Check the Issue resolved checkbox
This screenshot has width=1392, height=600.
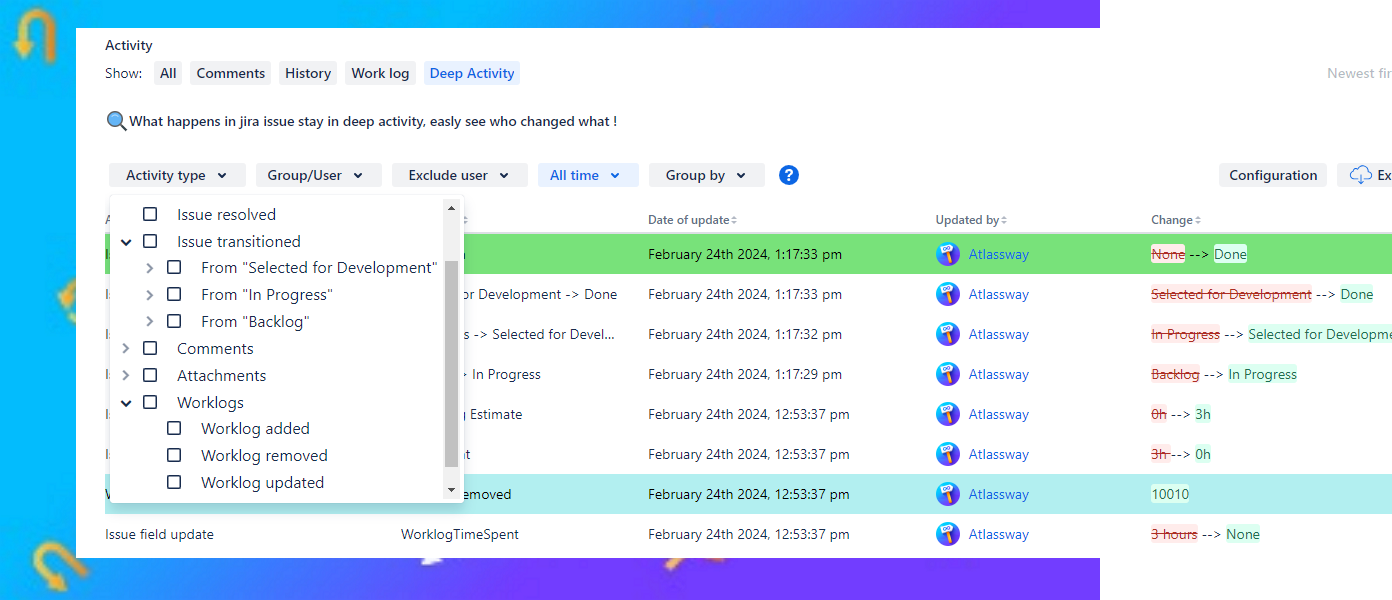[150, 214]
